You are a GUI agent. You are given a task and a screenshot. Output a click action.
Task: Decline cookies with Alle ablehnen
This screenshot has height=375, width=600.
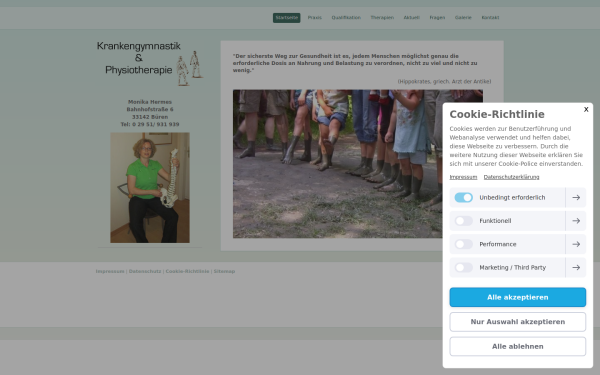[x=517, y=346]
